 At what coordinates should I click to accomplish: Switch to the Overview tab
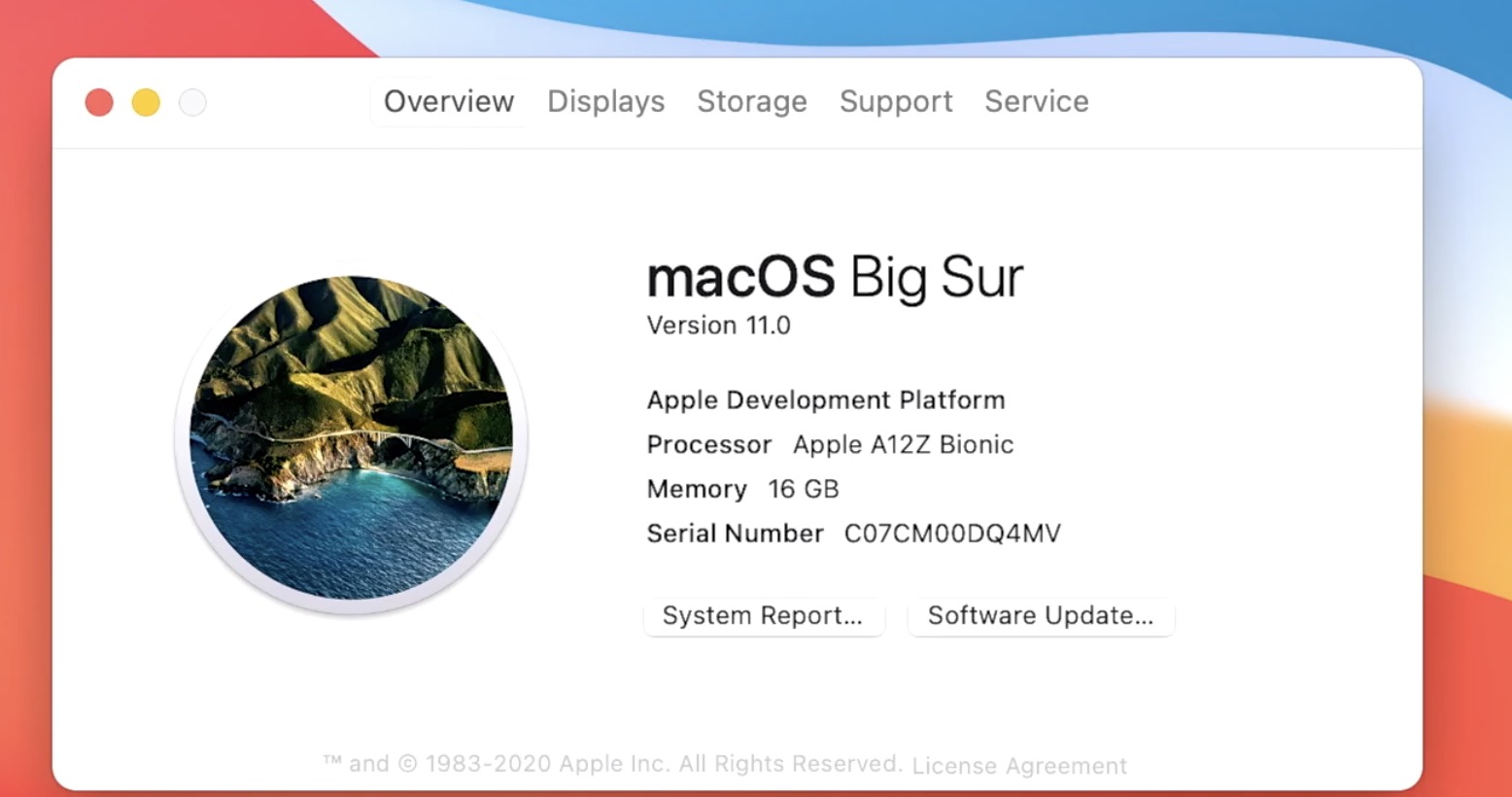[449, 101]
